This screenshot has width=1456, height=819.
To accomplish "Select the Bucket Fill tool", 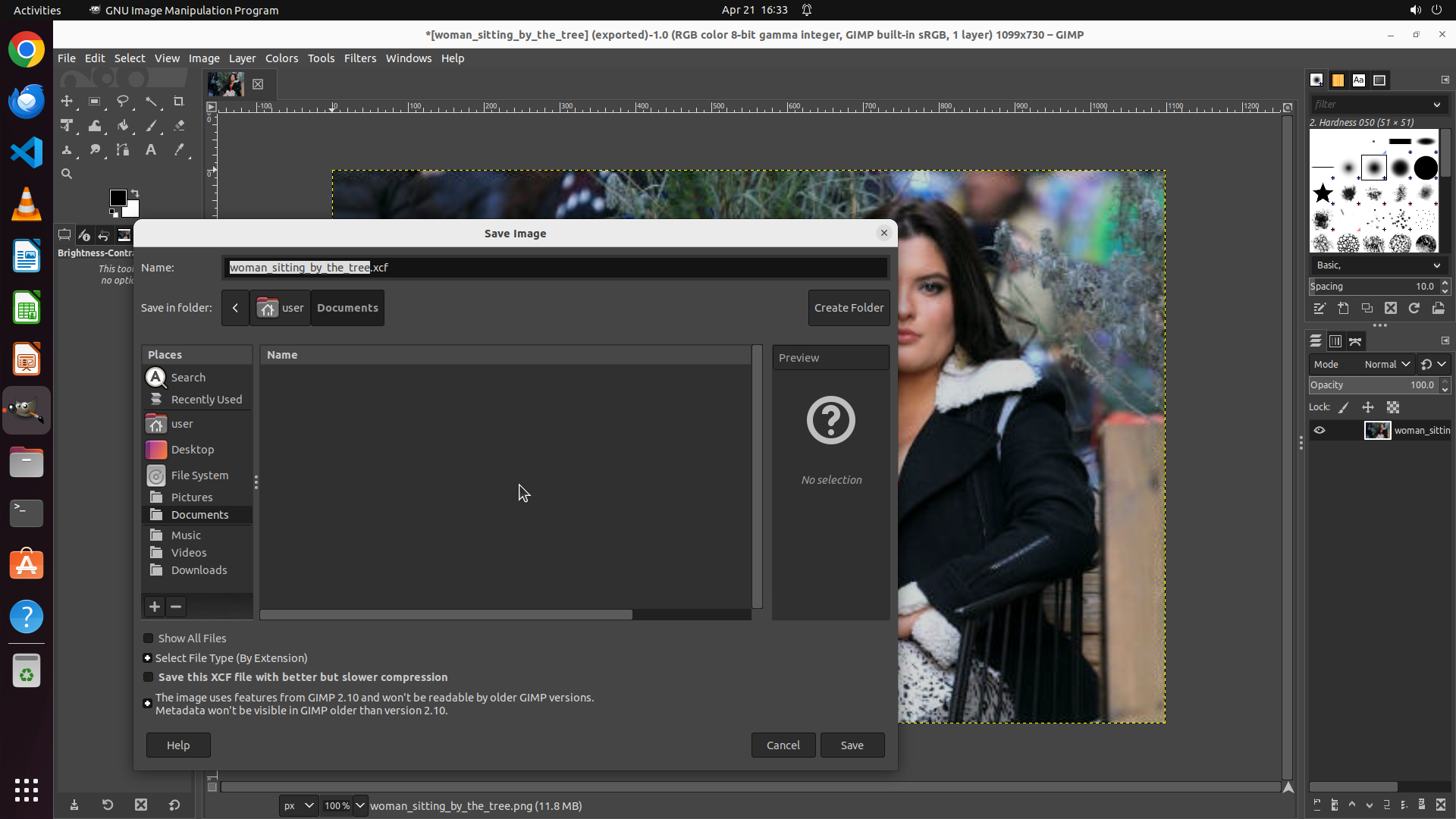I will point(123,126).
